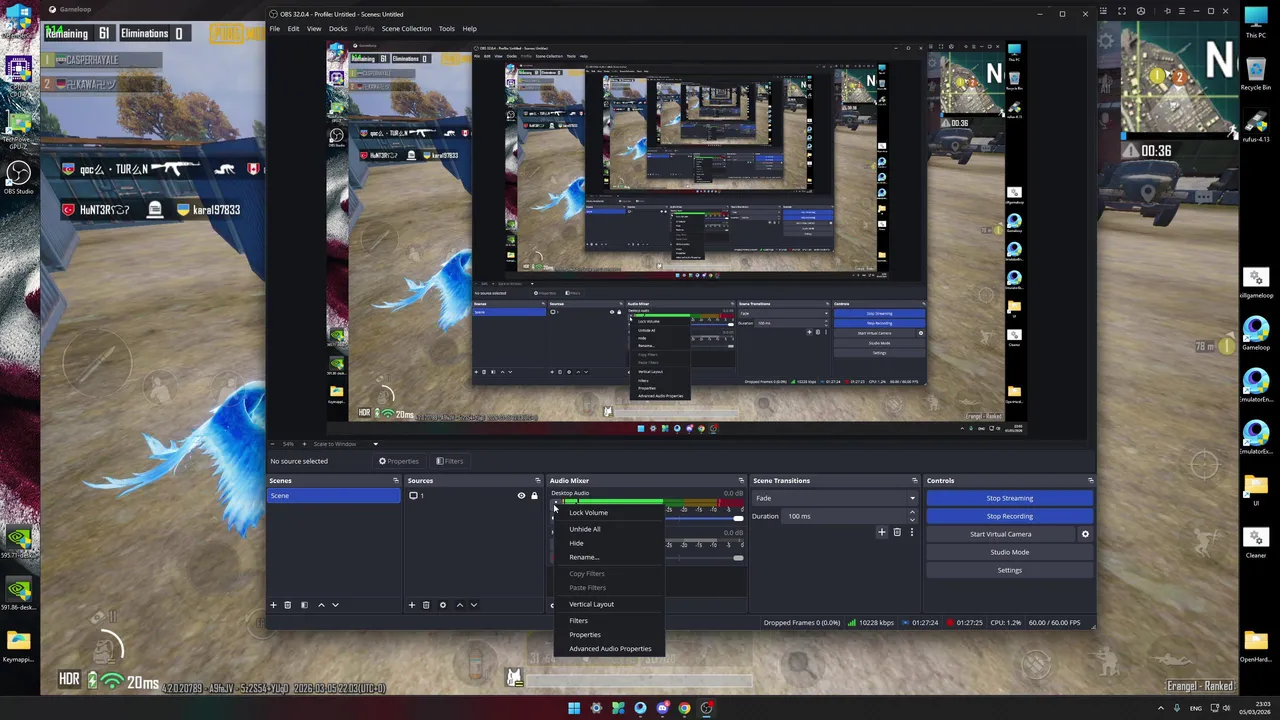Select Hide in audio context menu
Image resolution: width=1280 pixels, height=720 pixels.
[x=609, y=543]
